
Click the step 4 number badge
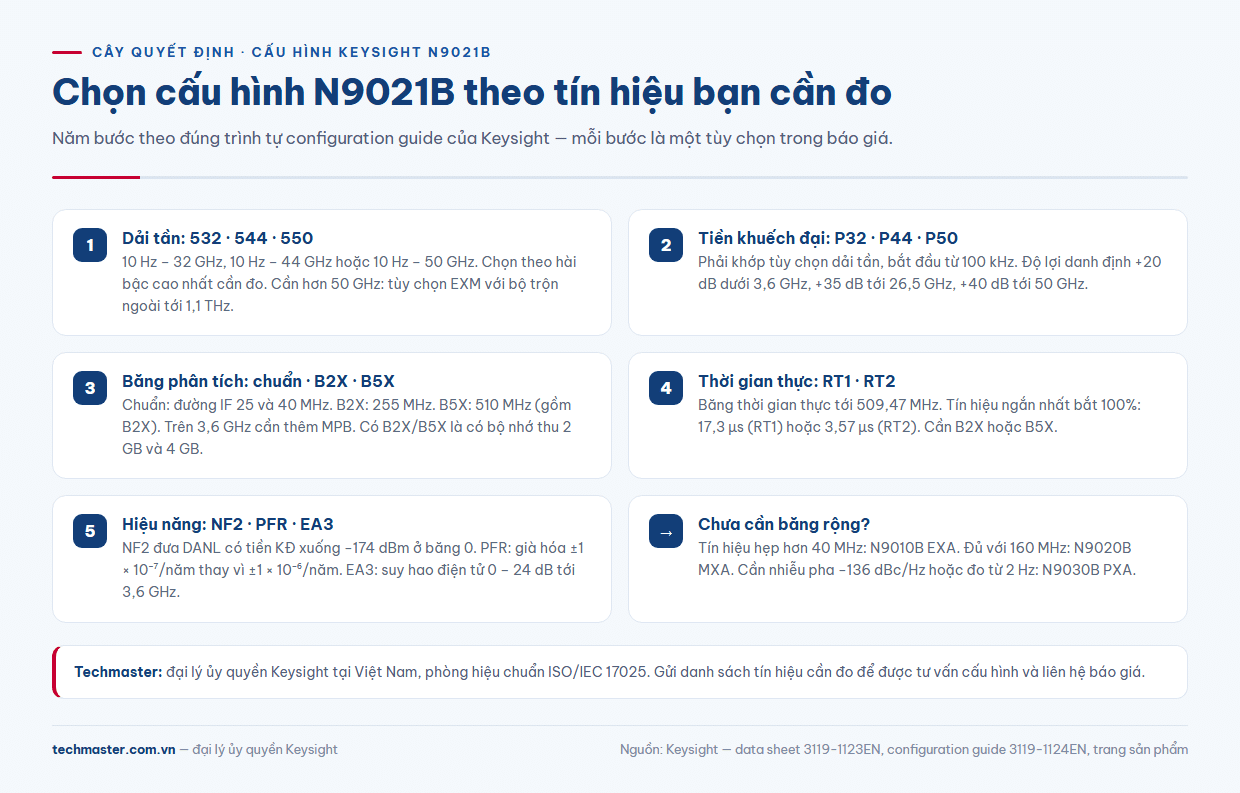[666, 388]
